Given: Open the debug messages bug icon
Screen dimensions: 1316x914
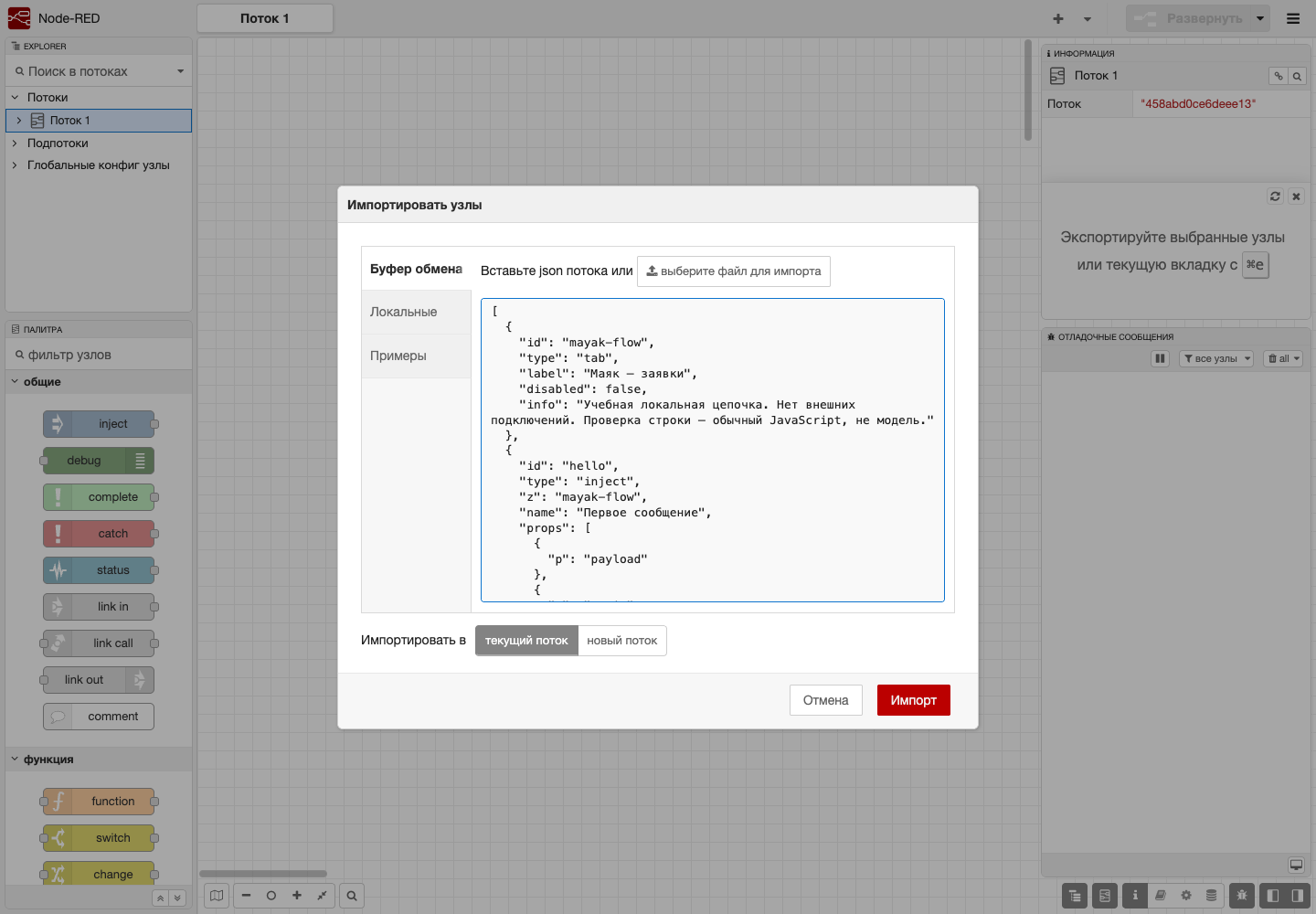Looking at the screenshot, I should (1241, 896).
